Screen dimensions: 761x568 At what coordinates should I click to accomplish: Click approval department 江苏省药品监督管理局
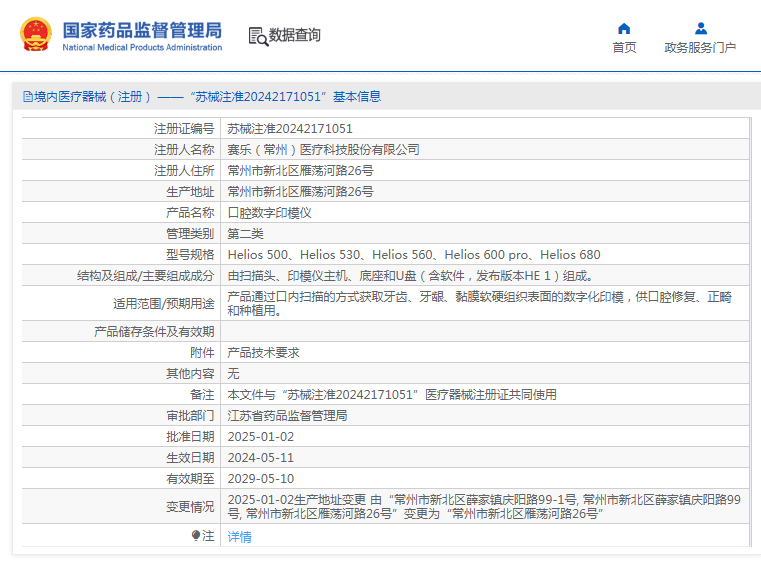pyautogui.click(x=287, y=416)
